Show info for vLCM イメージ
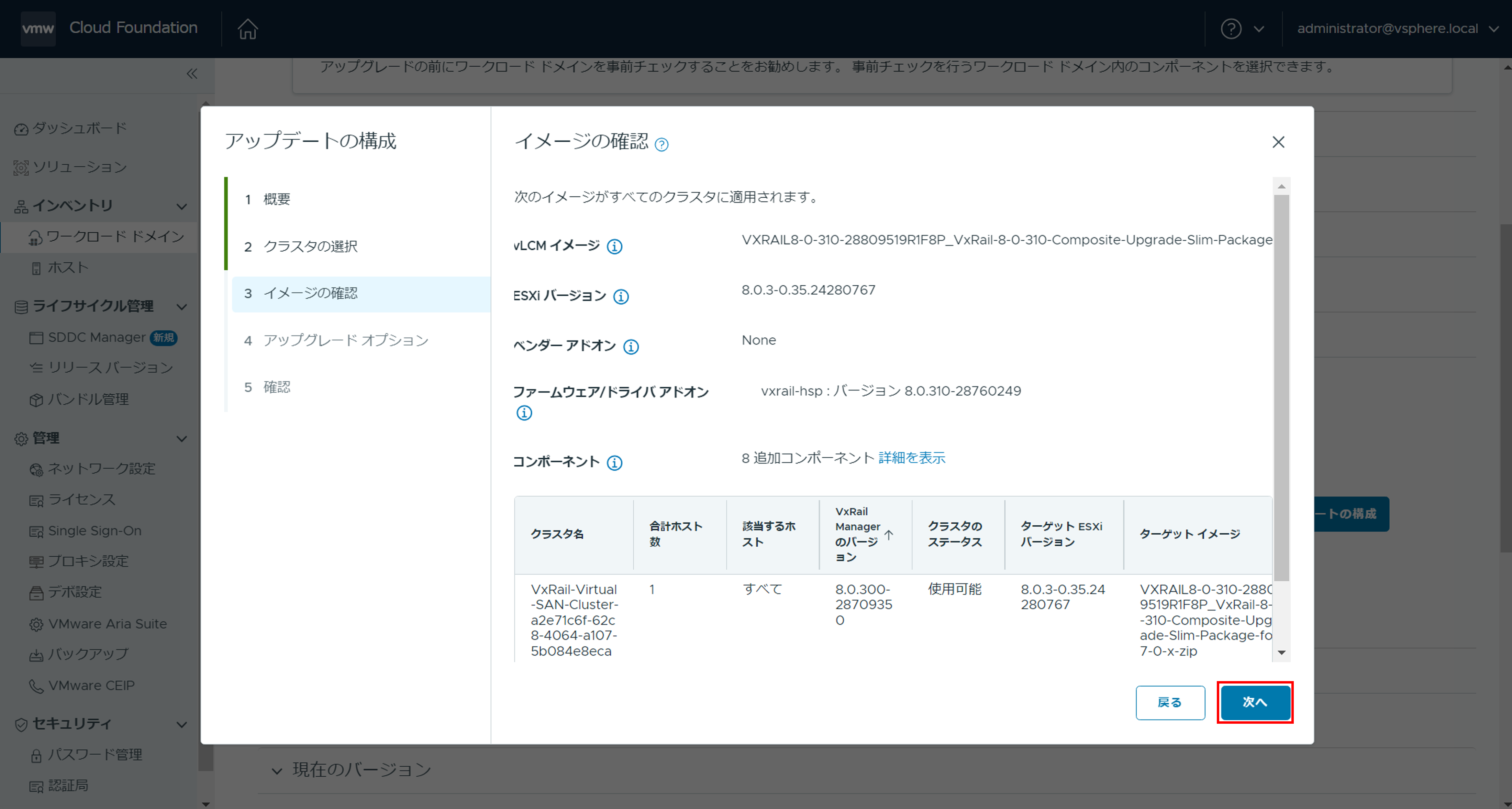This screenshot has width=1512, height=809. click(614, 247)
